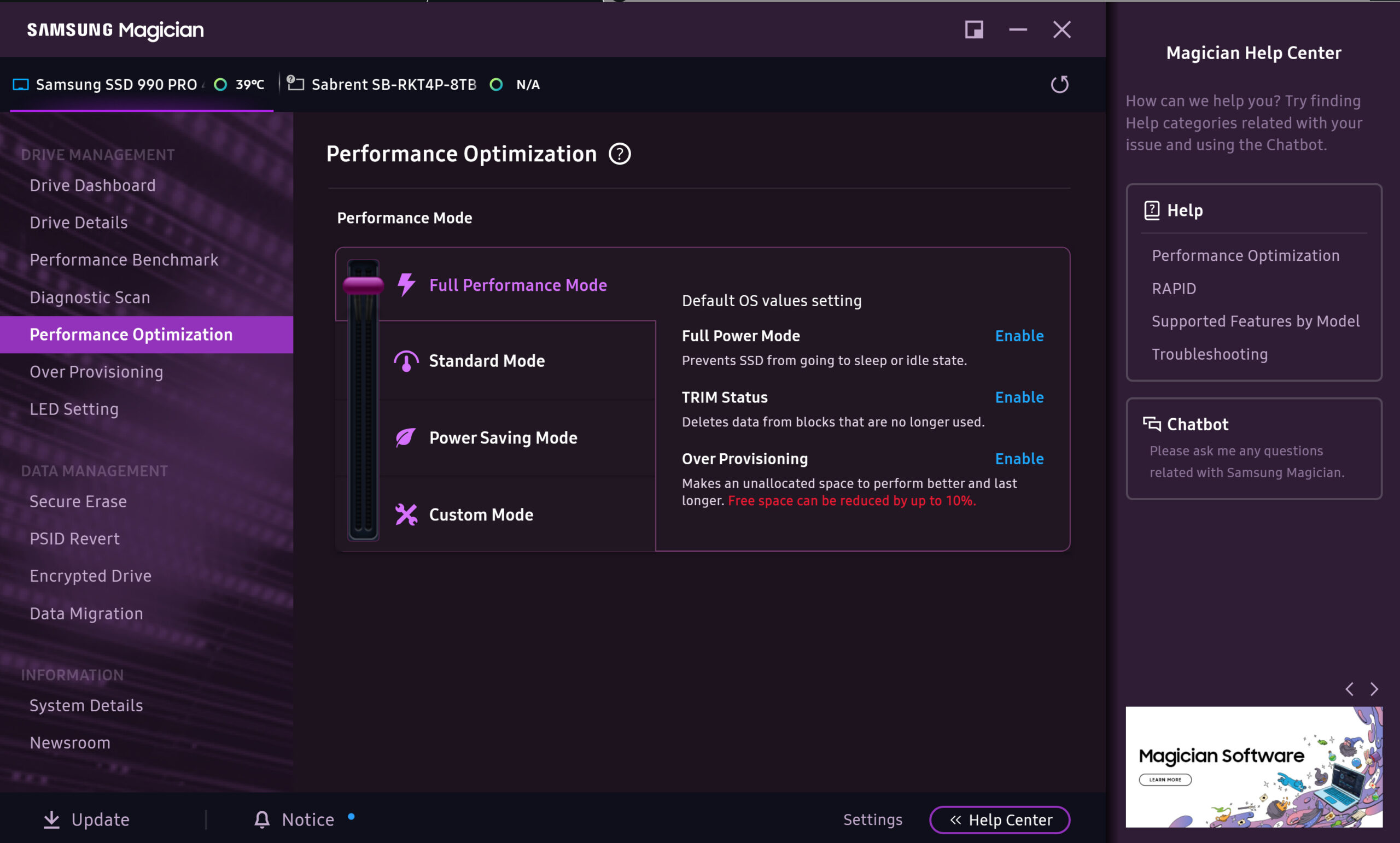
Task: Click the Standard Mode gauge icon
Action: tap(406, 361)
